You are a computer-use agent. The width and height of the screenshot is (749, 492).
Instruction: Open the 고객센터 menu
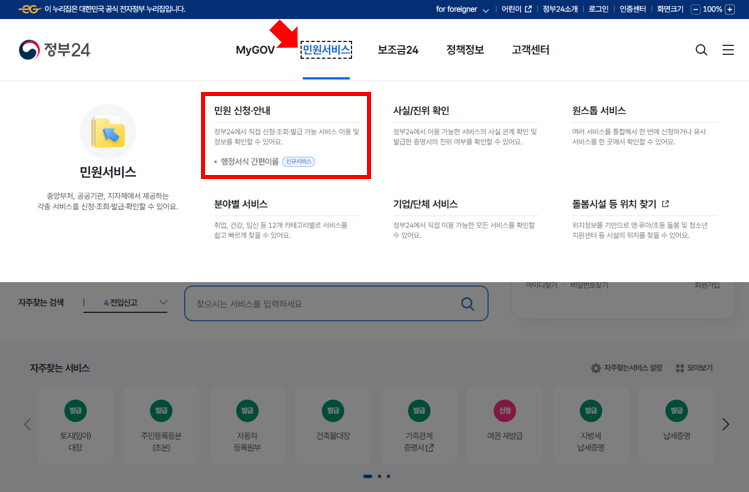[x=530, y=50]
